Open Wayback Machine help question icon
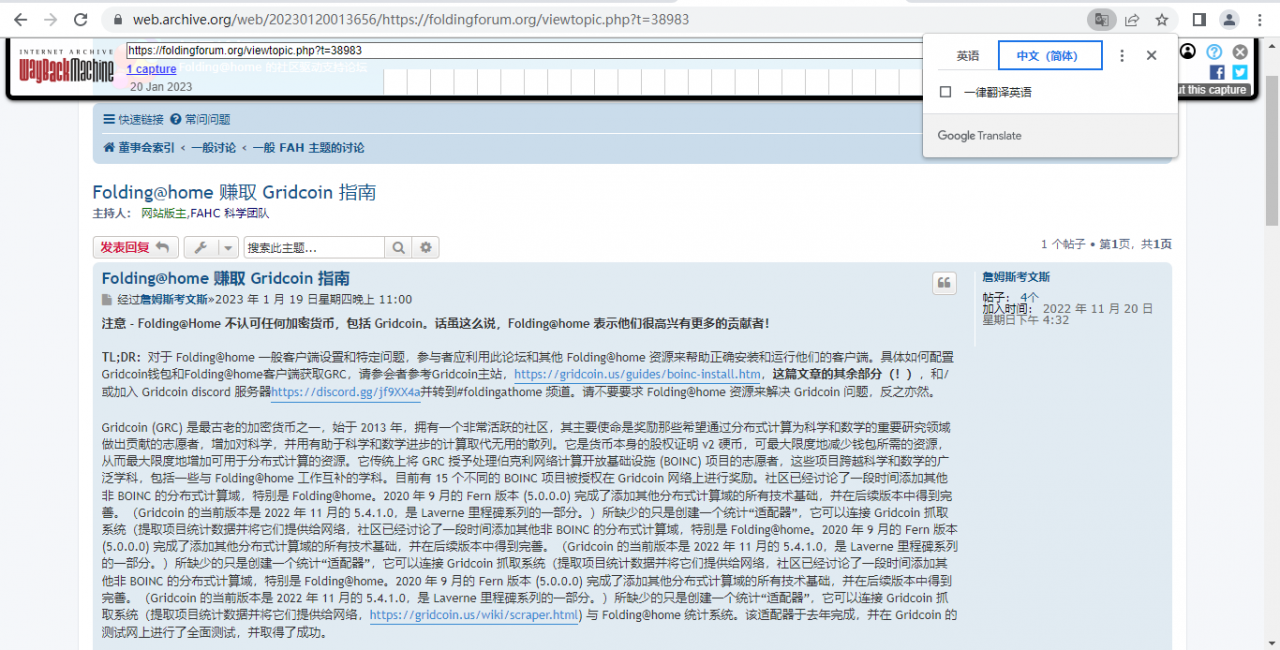 [x=1214, y=51]
